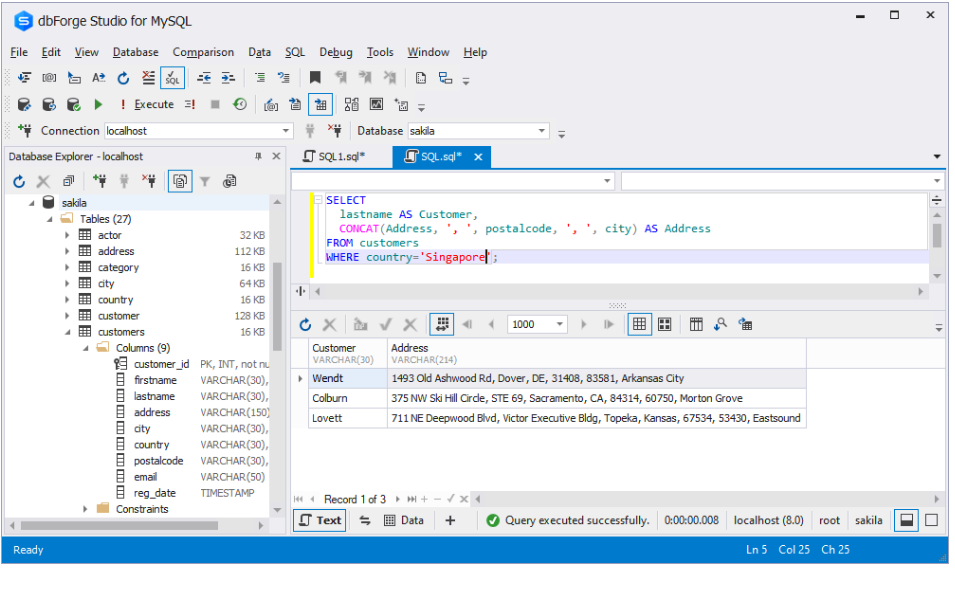The height and width of the screenshot is (592, 955).
Task: Click the query history clock icon
Action: click(240, 104)
